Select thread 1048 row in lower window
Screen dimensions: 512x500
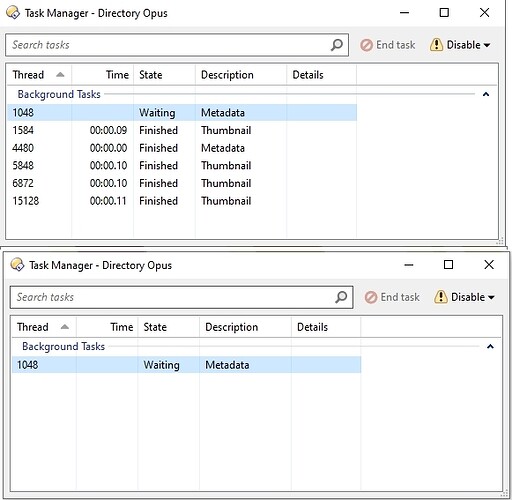coord(186,365)
